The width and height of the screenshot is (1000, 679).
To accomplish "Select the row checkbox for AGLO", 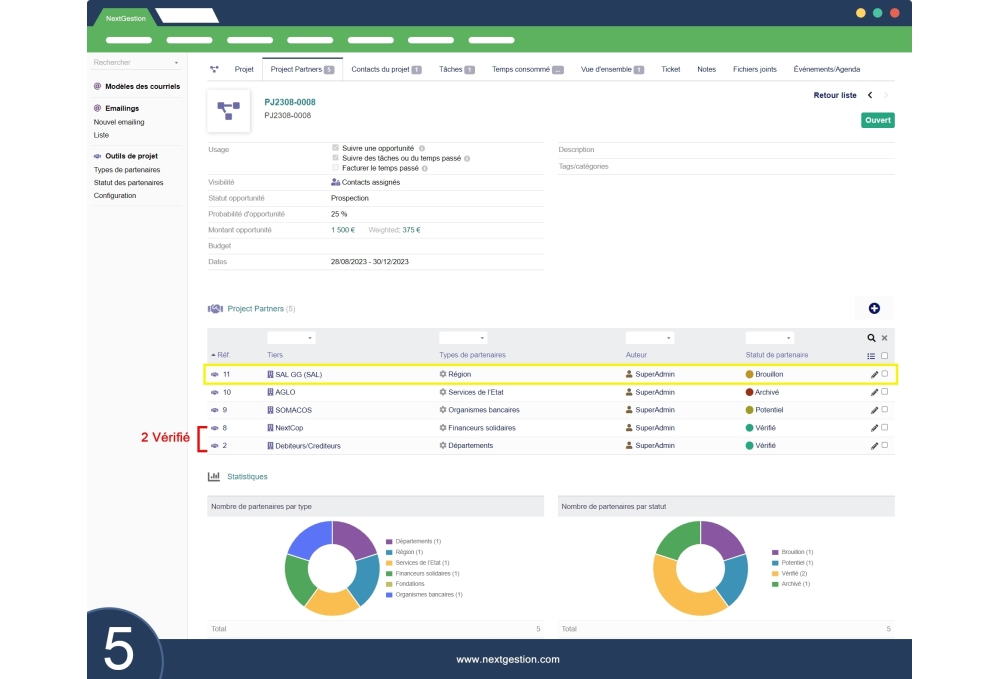I will coord(885,391).
